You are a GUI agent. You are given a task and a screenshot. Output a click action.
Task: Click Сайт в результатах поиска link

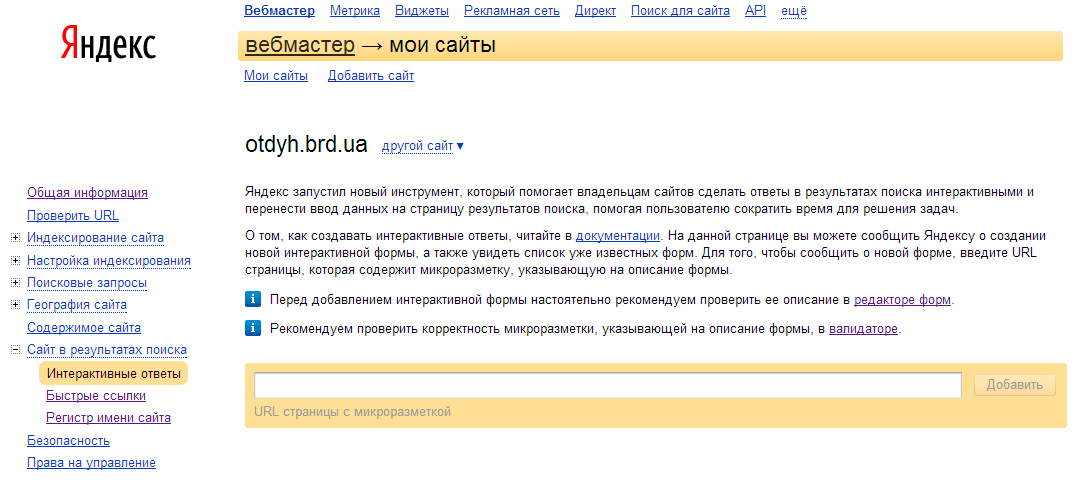[107, 350]
